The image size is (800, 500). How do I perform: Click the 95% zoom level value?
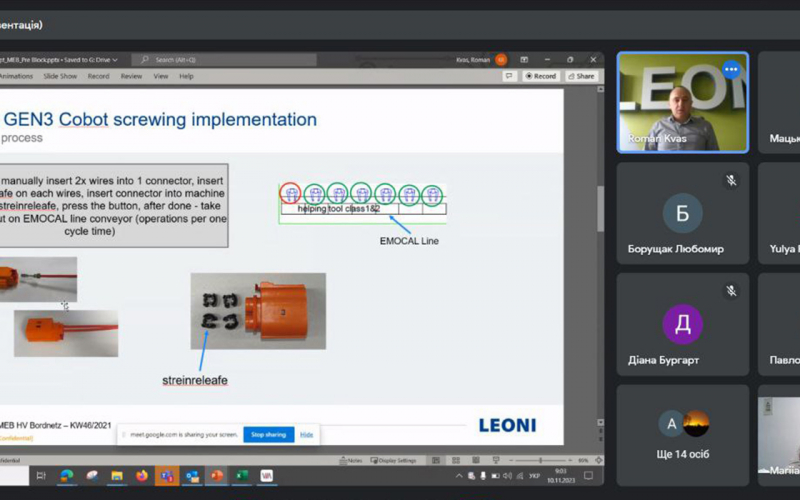[583, 460]
